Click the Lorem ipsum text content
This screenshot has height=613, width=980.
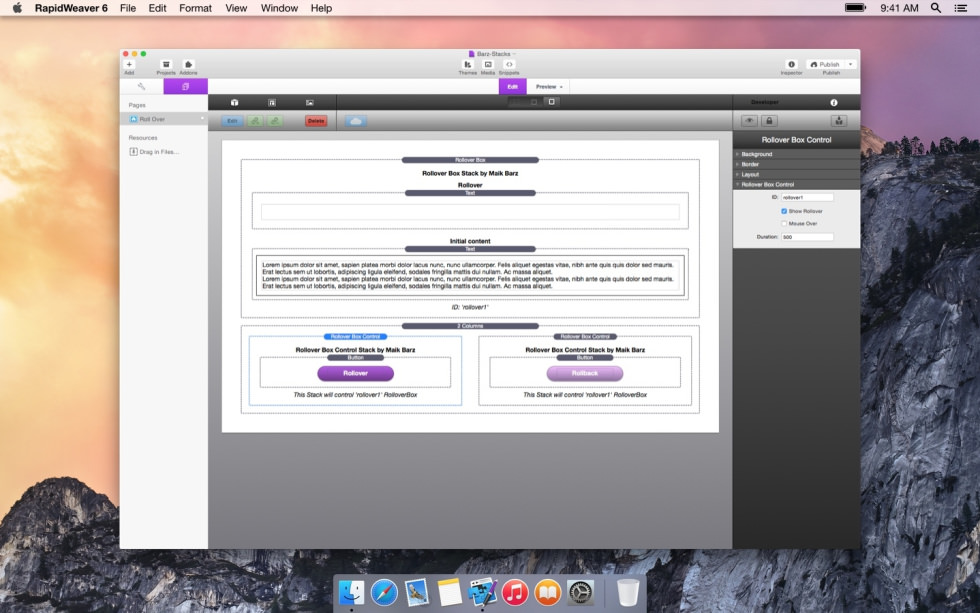pyautogui.click(x=470, y=275)
